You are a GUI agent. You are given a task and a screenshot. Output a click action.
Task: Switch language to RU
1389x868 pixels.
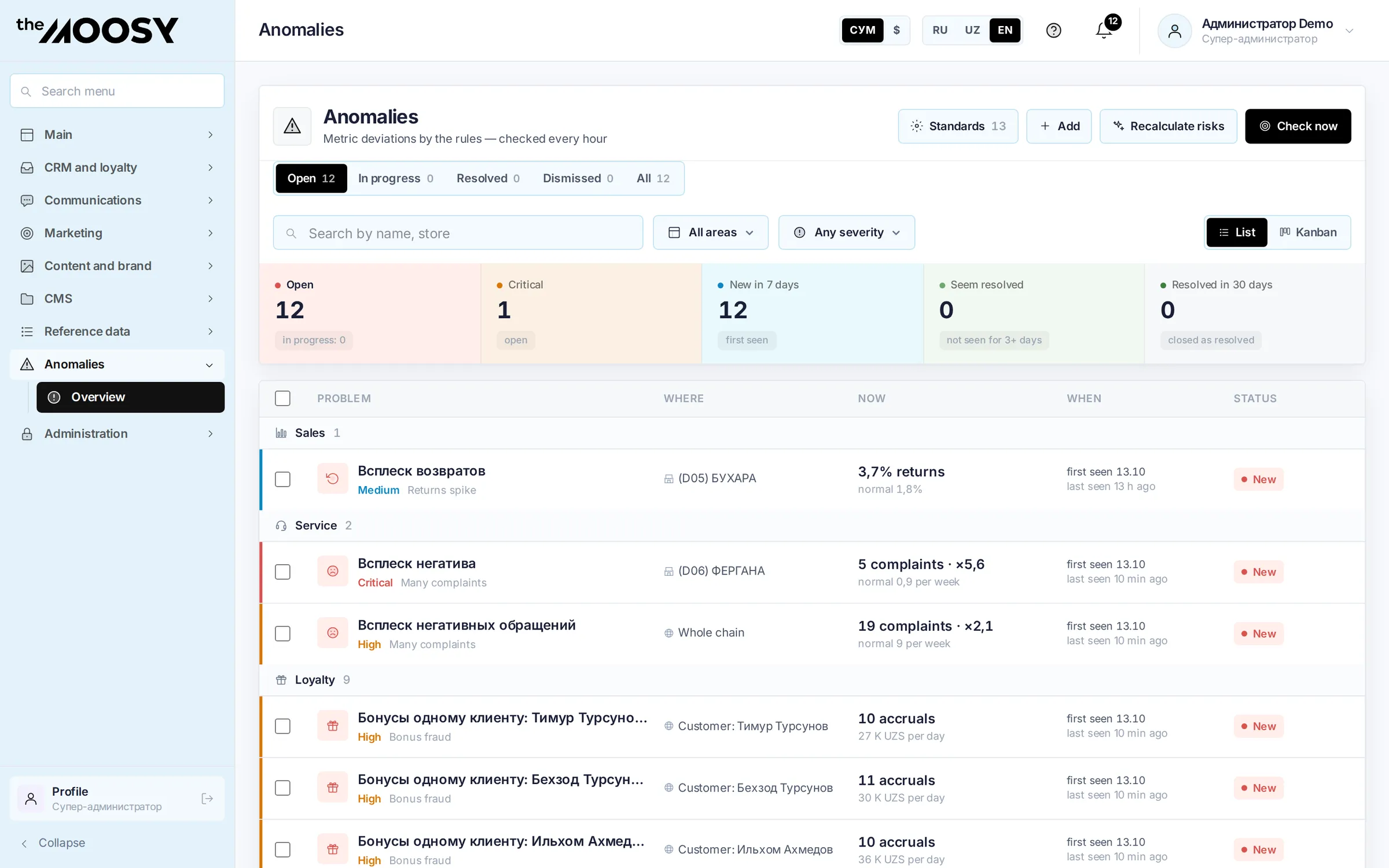[x=940, y=30]
